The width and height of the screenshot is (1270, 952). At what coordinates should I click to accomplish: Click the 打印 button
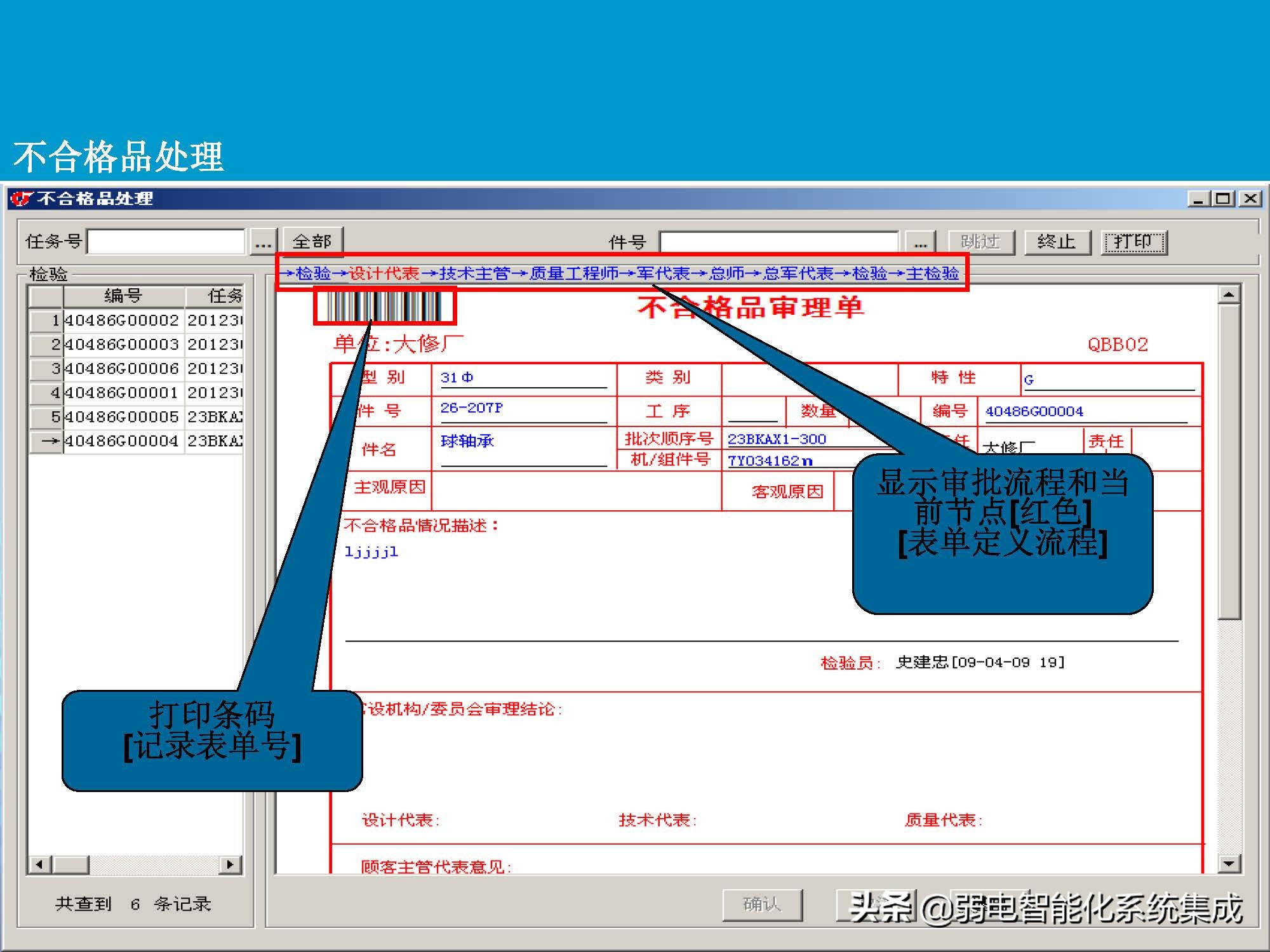click(x=1134, y=242)
